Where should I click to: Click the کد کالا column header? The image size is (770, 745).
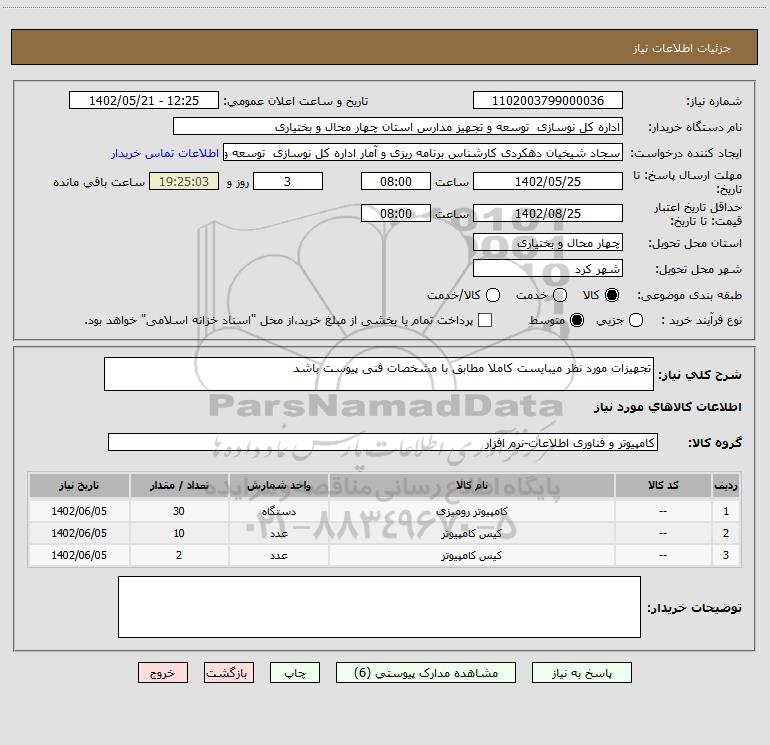[663, 485]
